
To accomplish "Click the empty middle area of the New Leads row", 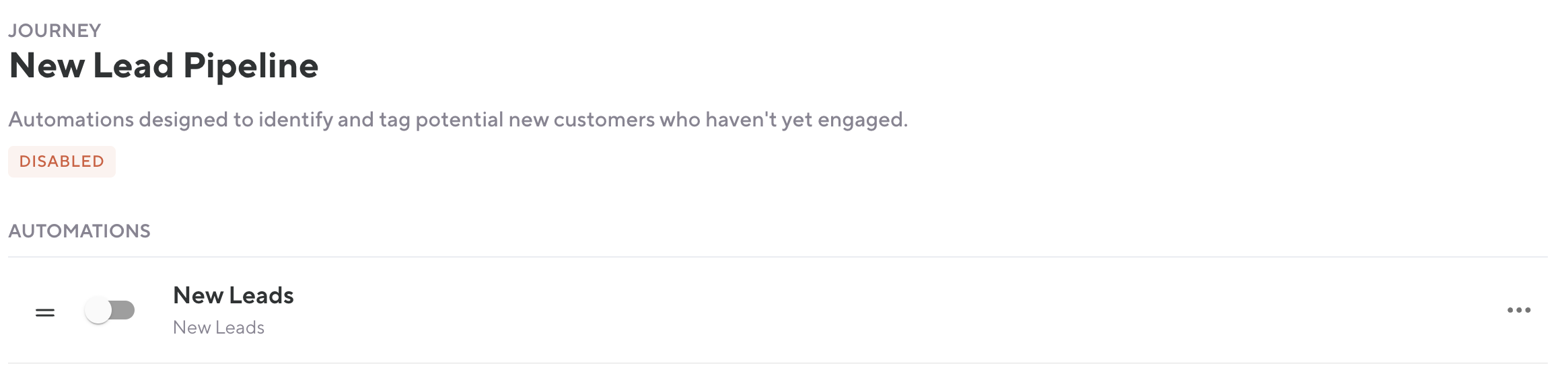I will pos(875,310).
